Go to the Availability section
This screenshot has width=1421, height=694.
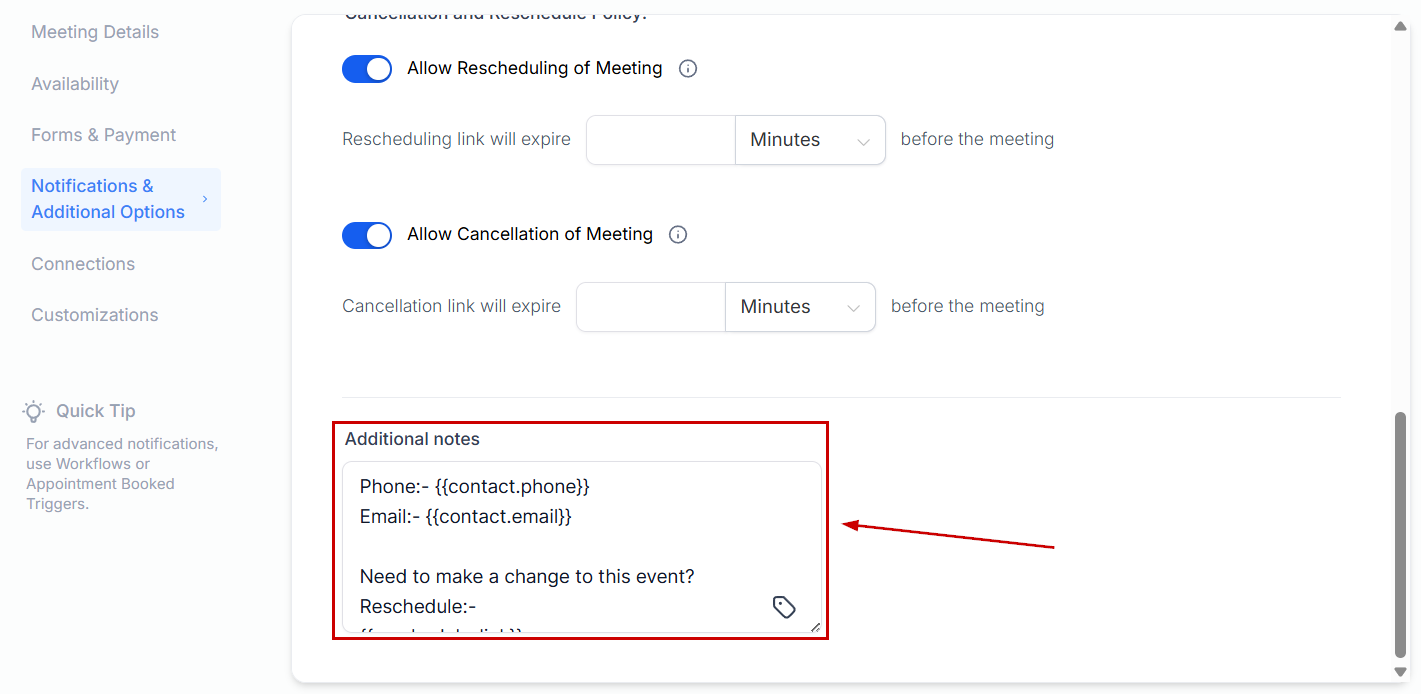coord(75,84)
